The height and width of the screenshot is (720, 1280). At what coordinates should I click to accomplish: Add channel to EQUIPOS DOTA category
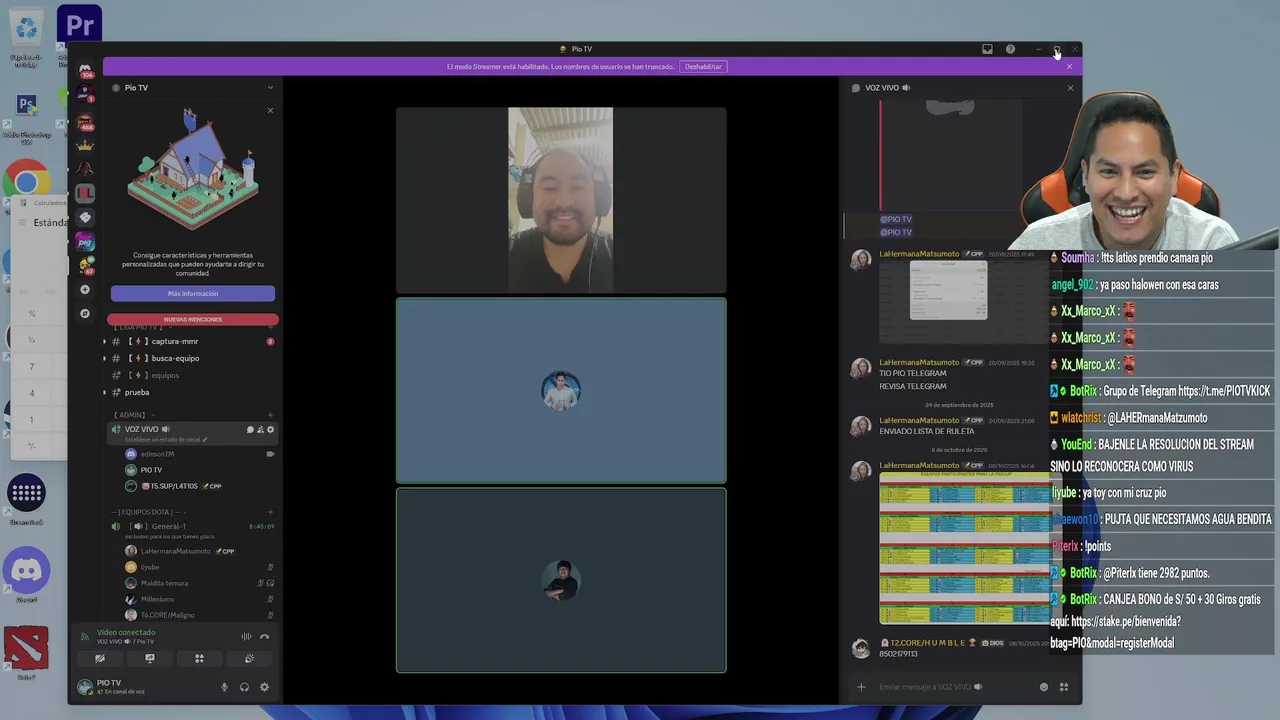tap(270, 512)
